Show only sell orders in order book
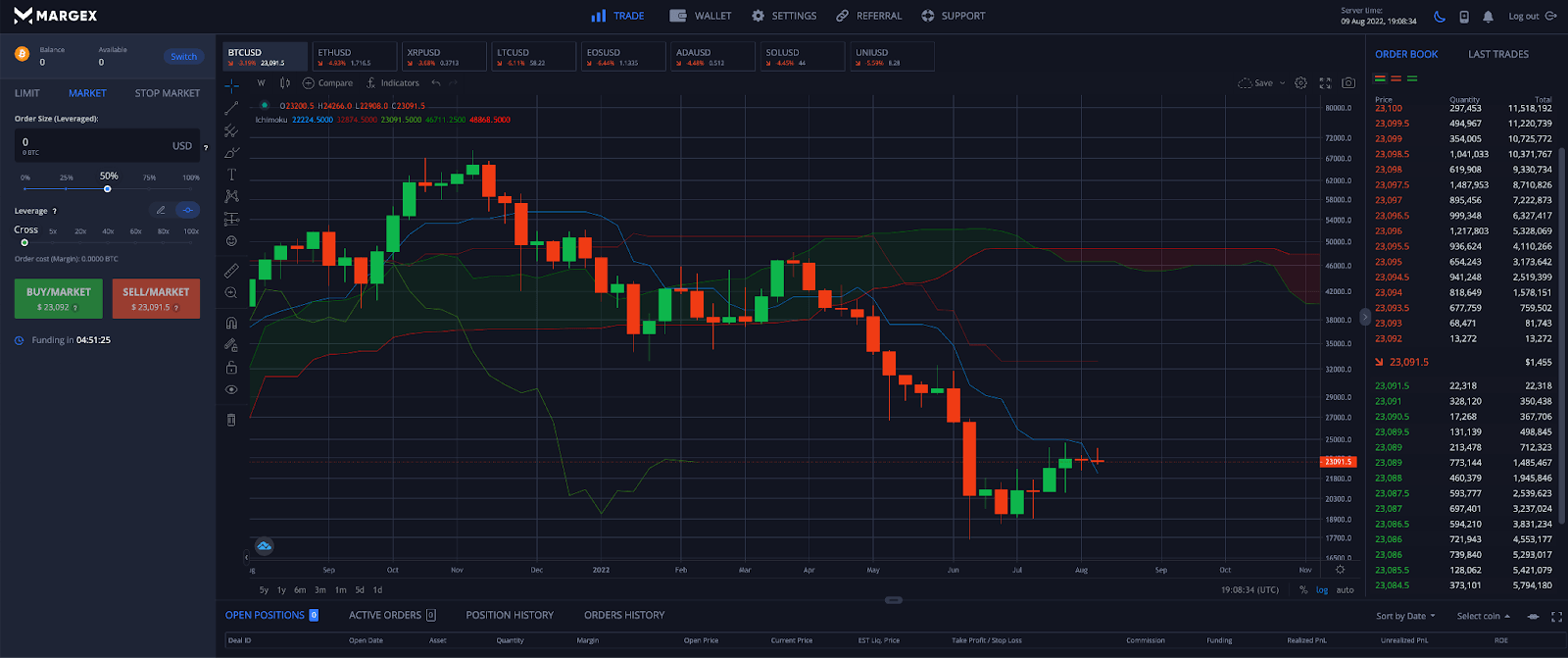The image size is (1568, 658). point(1396,78)
